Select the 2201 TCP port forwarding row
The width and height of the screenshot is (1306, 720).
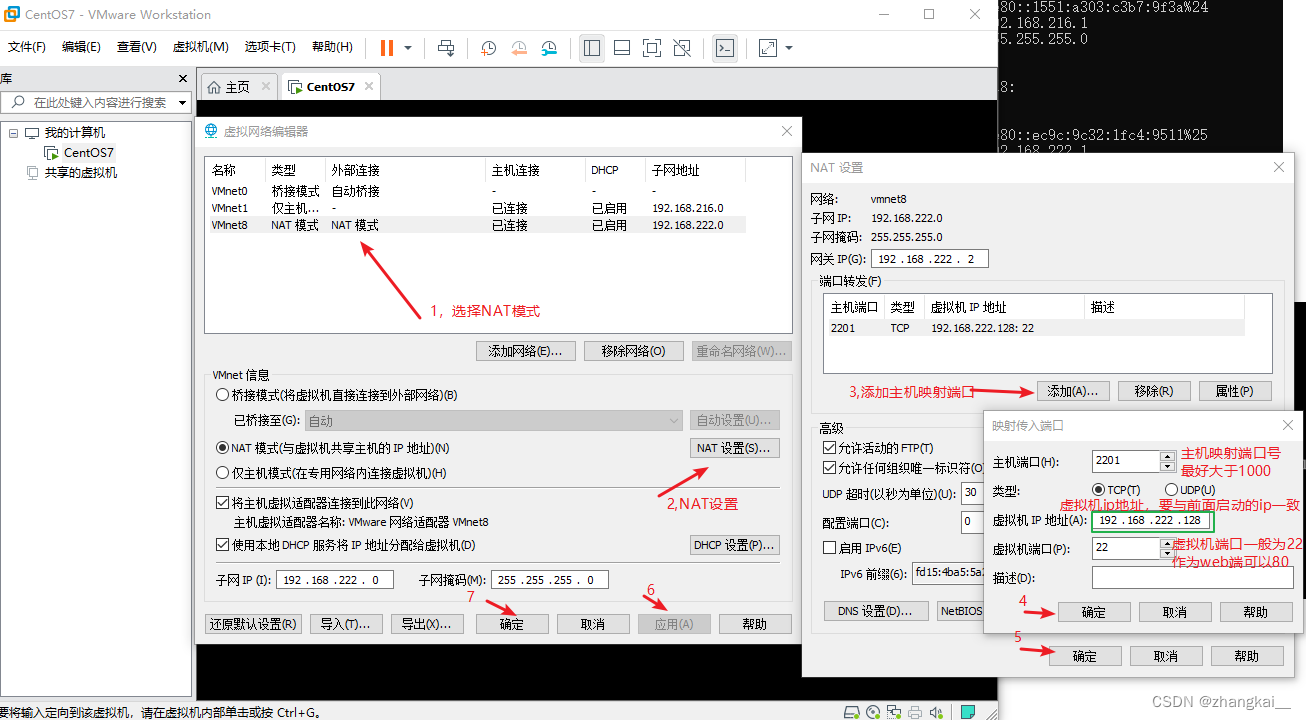[x=1035, y=328]
